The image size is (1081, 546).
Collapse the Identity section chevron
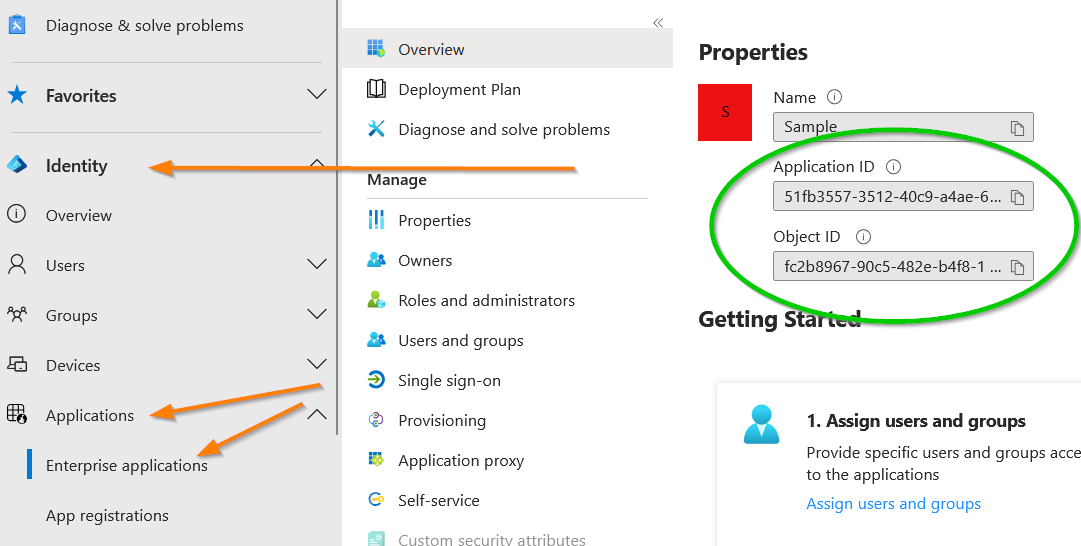tap(316, 163)
